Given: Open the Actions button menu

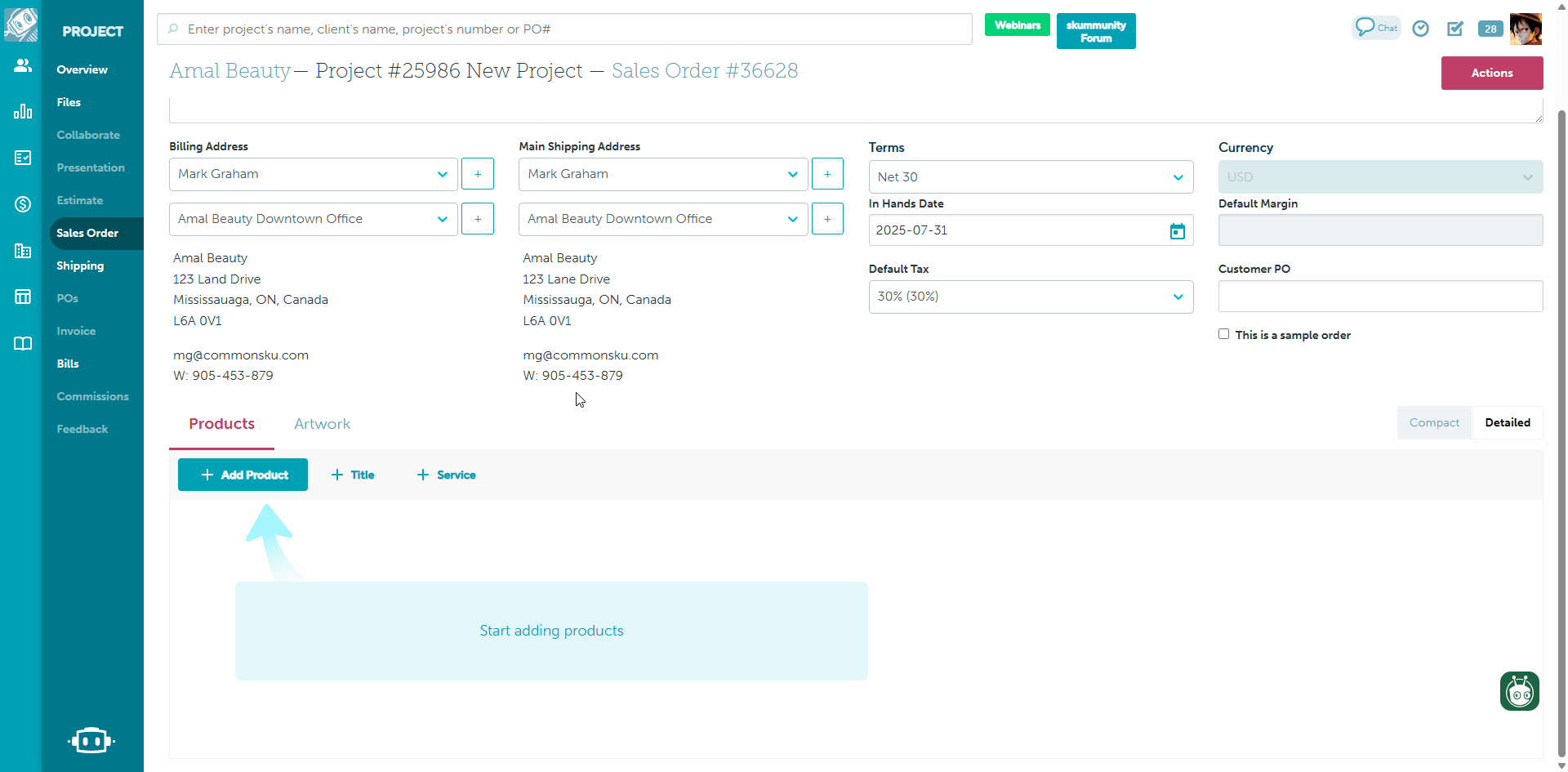Looking at the screenshot, I should click(1491, 73).
